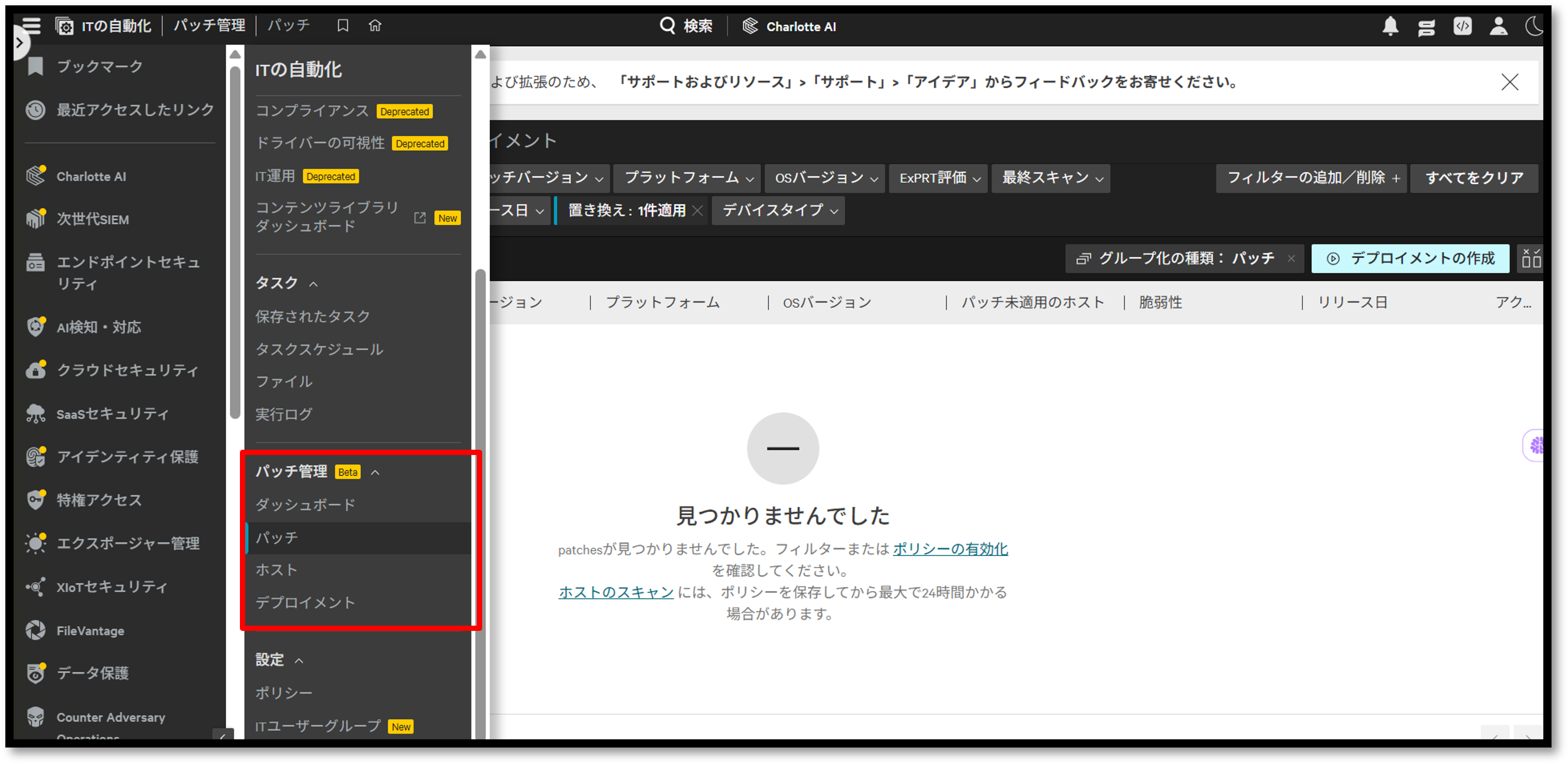The image size is (1568, 764).
Task: Select 特権アクセス sidebar icon
Action: click(x=36, y=500)
